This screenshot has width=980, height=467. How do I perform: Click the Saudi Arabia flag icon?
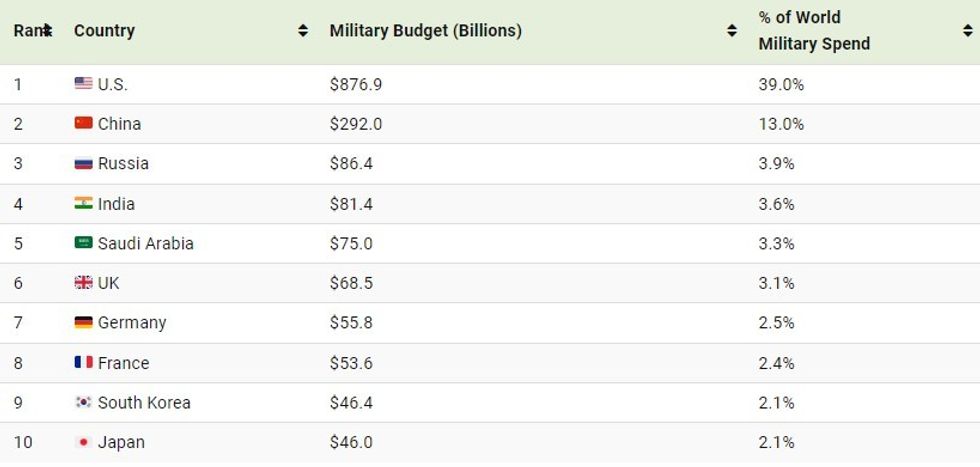[x=83, y=243]
